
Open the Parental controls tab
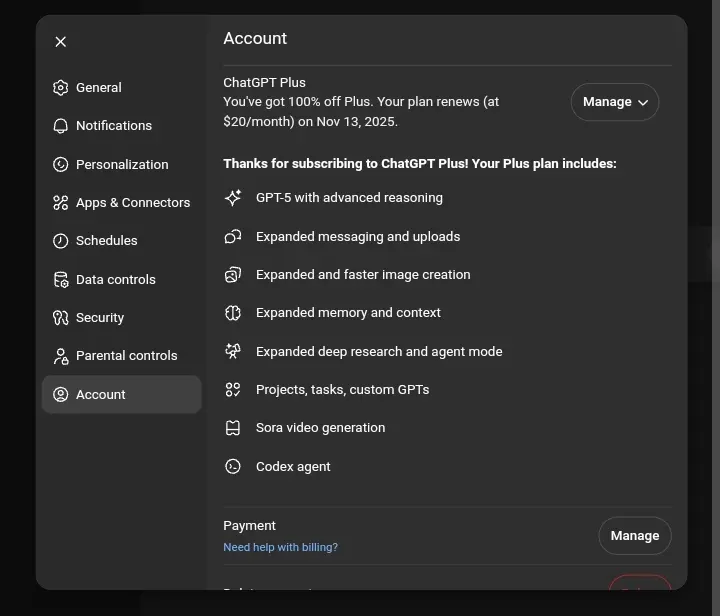coord(122,356)
